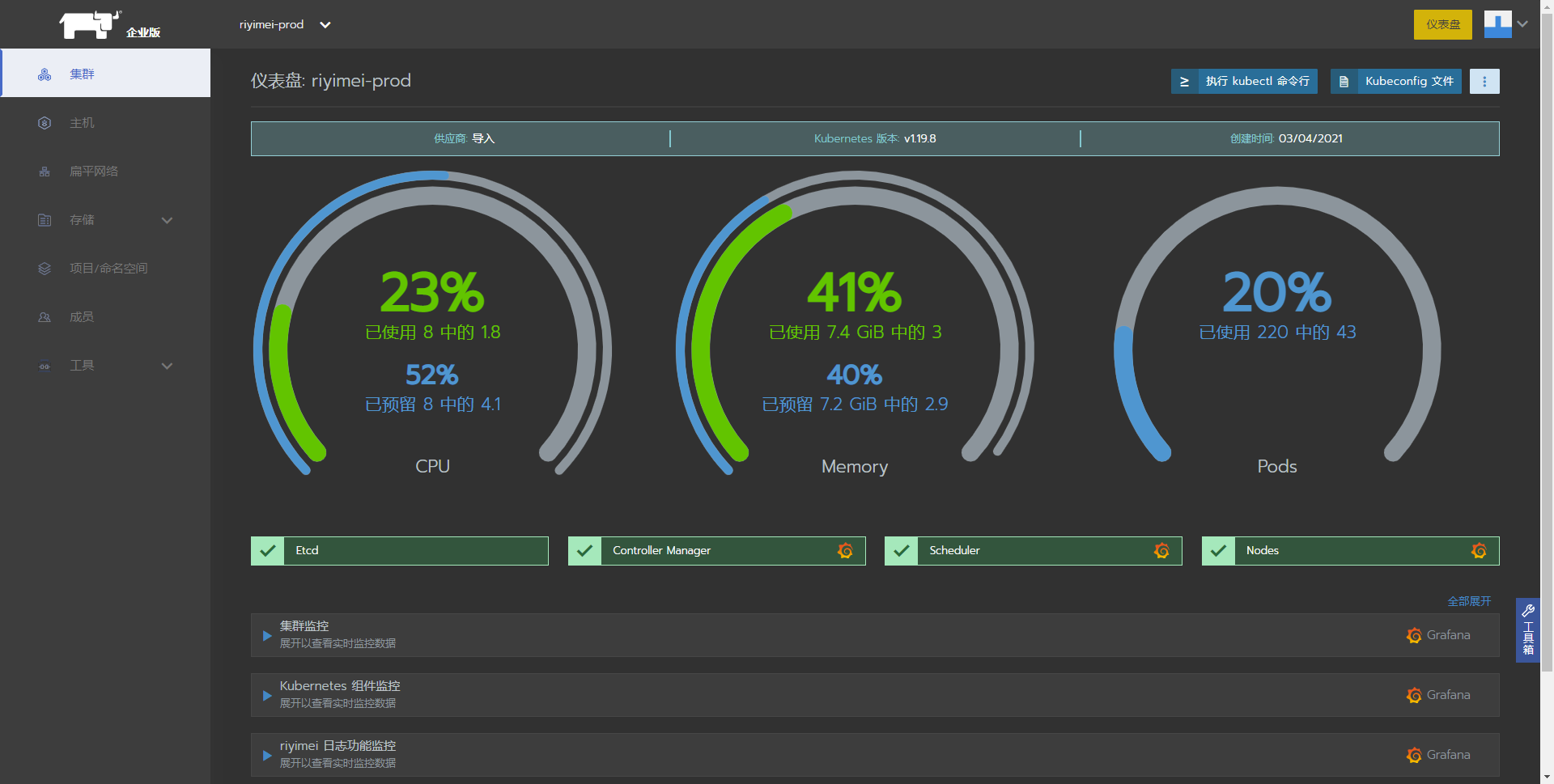This screenshot has height=784, width=1554.
Task: Expand the 存储 submenu chevron
Action: (x=167, y=220)
